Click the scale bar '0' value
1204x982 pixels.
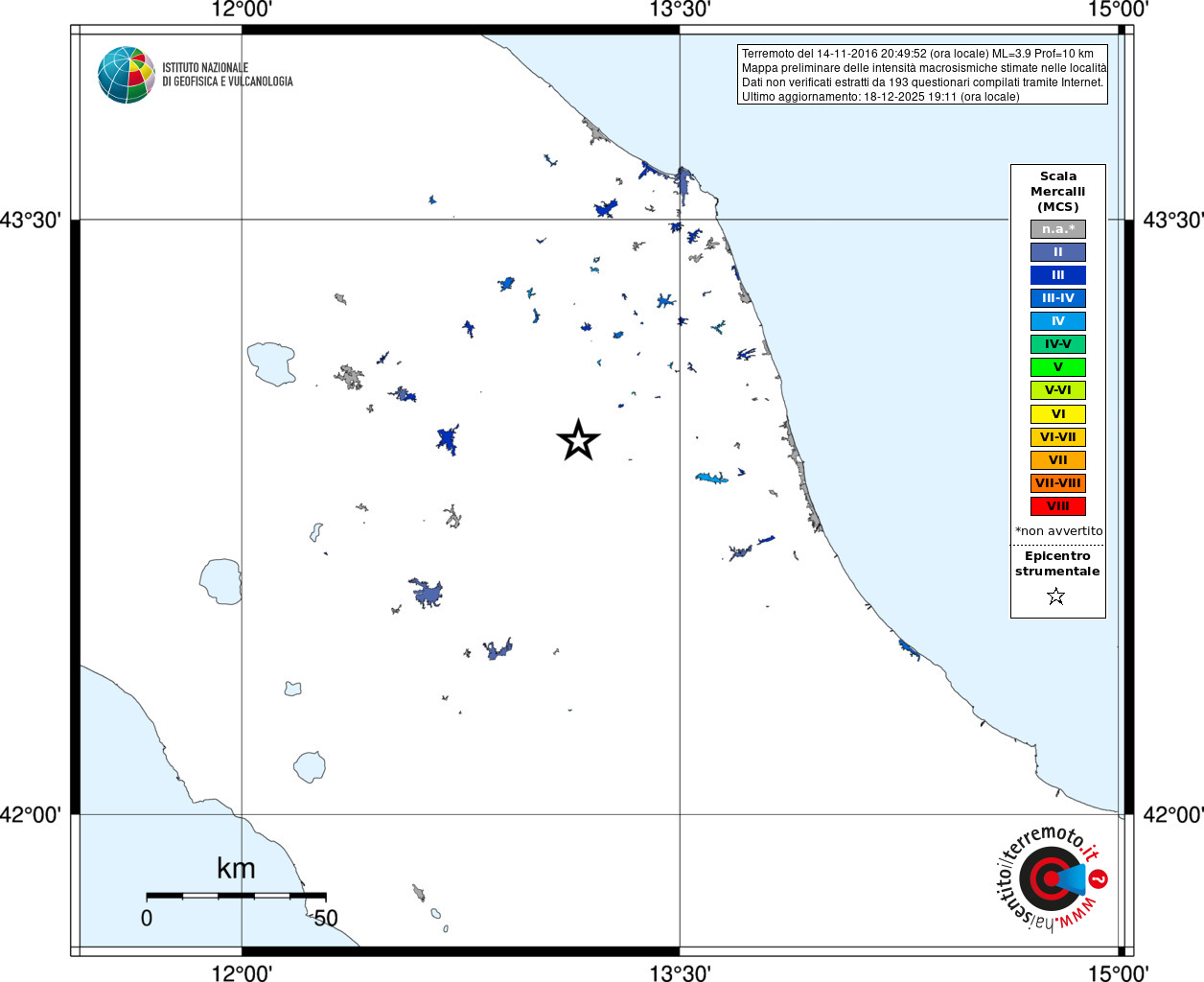click(147, 918)
